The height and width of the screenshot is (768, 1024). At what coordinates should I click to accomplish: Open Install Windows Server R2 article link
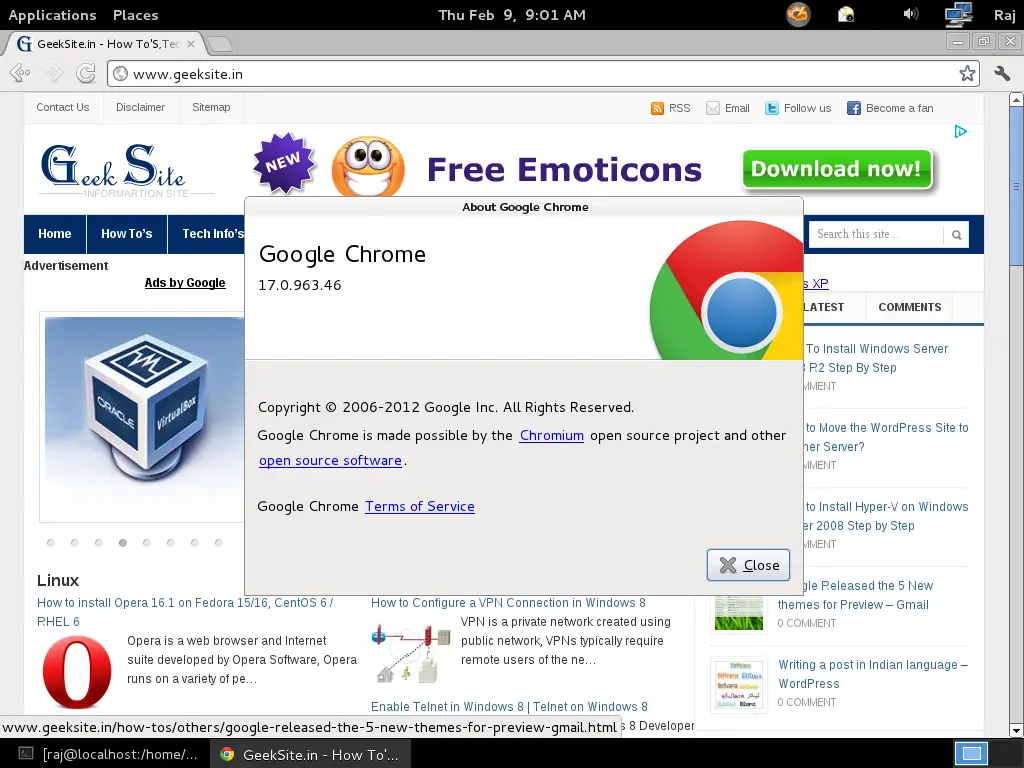pyautogui.click(x=876, y=358)
